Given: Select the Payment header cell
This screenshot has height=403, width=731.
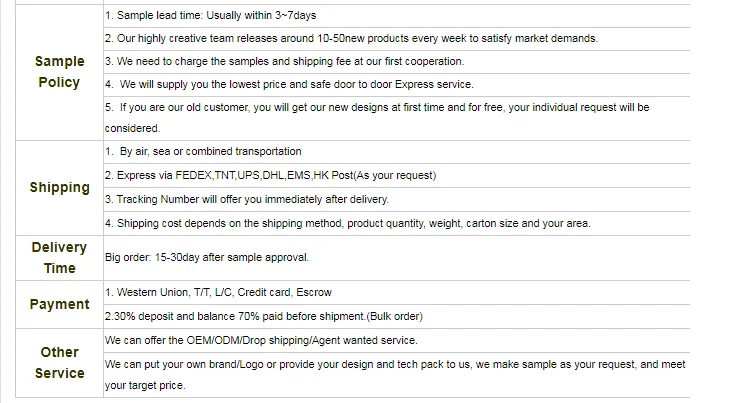Looking at the screenshot, I should 59,305.
